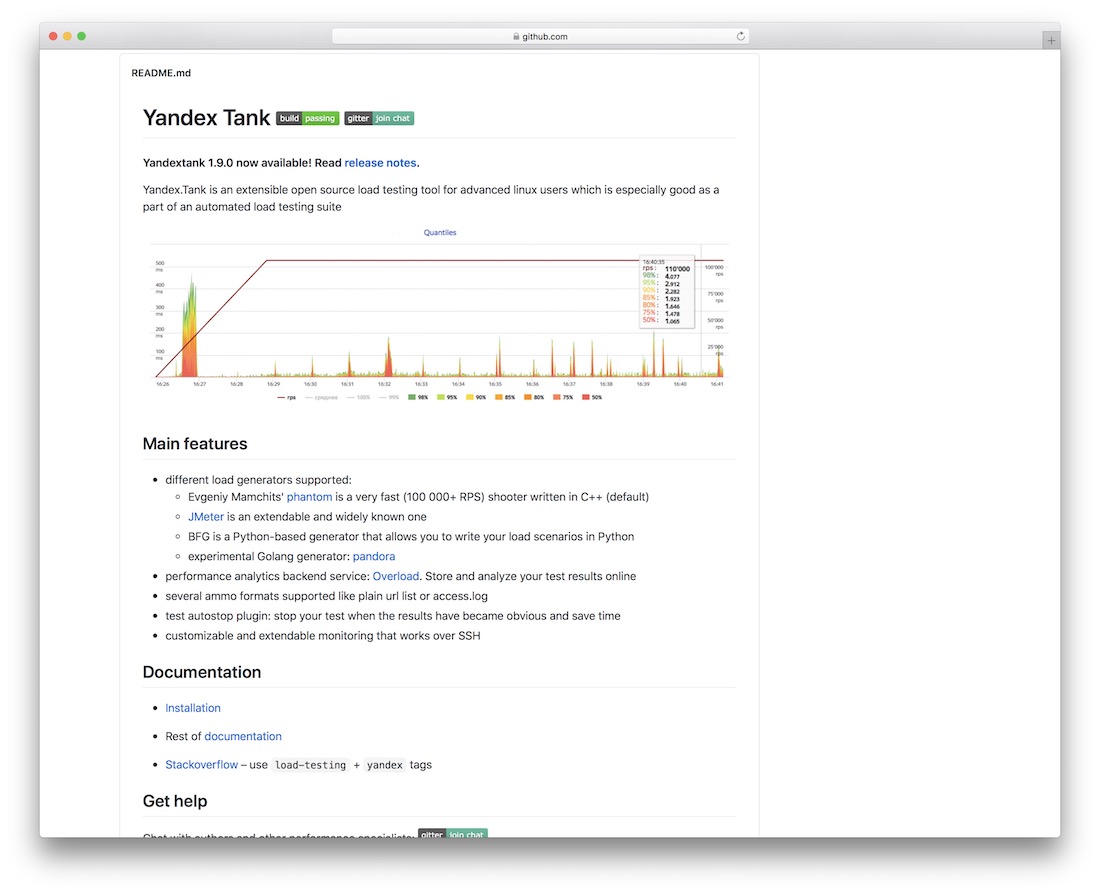1100x894 pixels.
Task: Open the JMeter link
Action: click(x=206, y=516)
